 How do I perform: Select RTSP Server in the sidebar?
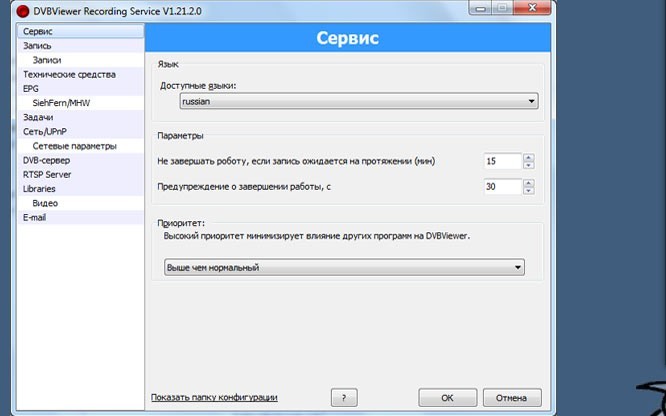(47, 174)
